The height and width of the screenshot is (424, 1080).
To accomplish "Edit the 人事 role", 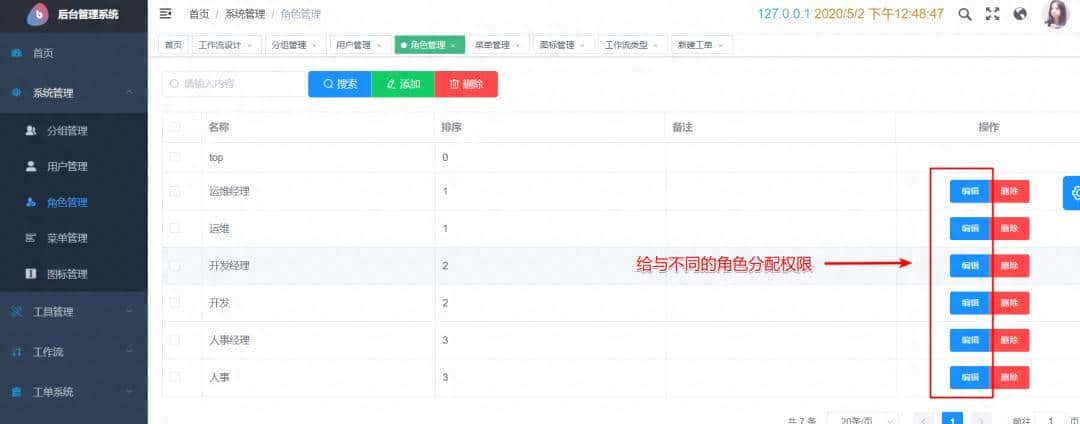I will [970, 377].
